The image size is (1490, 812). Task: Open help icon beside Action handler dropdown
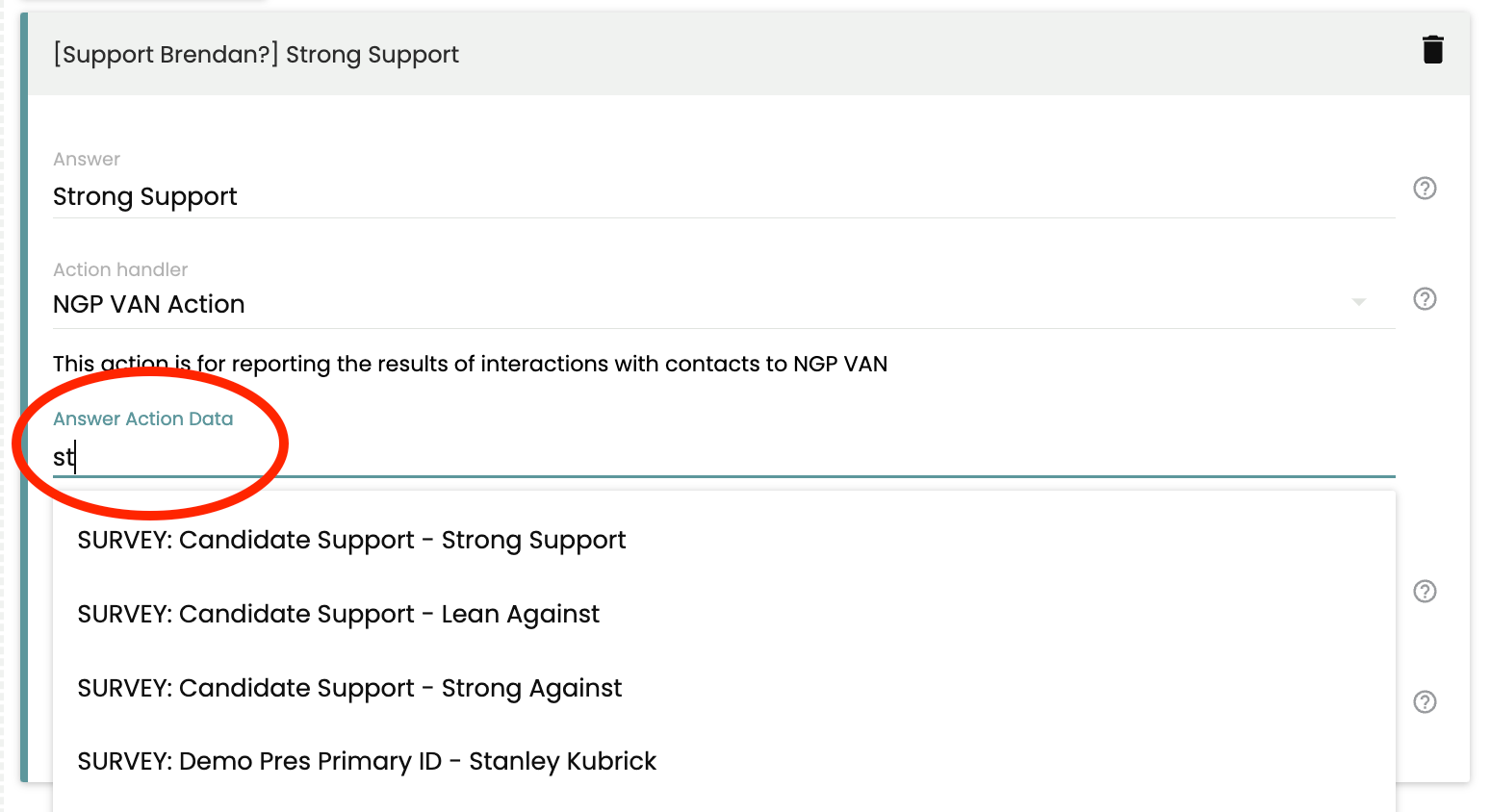(1425, 299)
